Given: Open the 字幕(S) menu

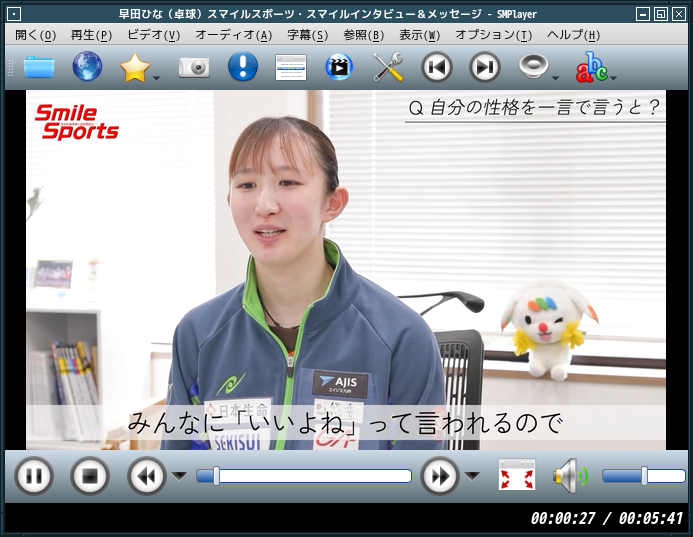Looking at the screenshot, I should (308, 35).
